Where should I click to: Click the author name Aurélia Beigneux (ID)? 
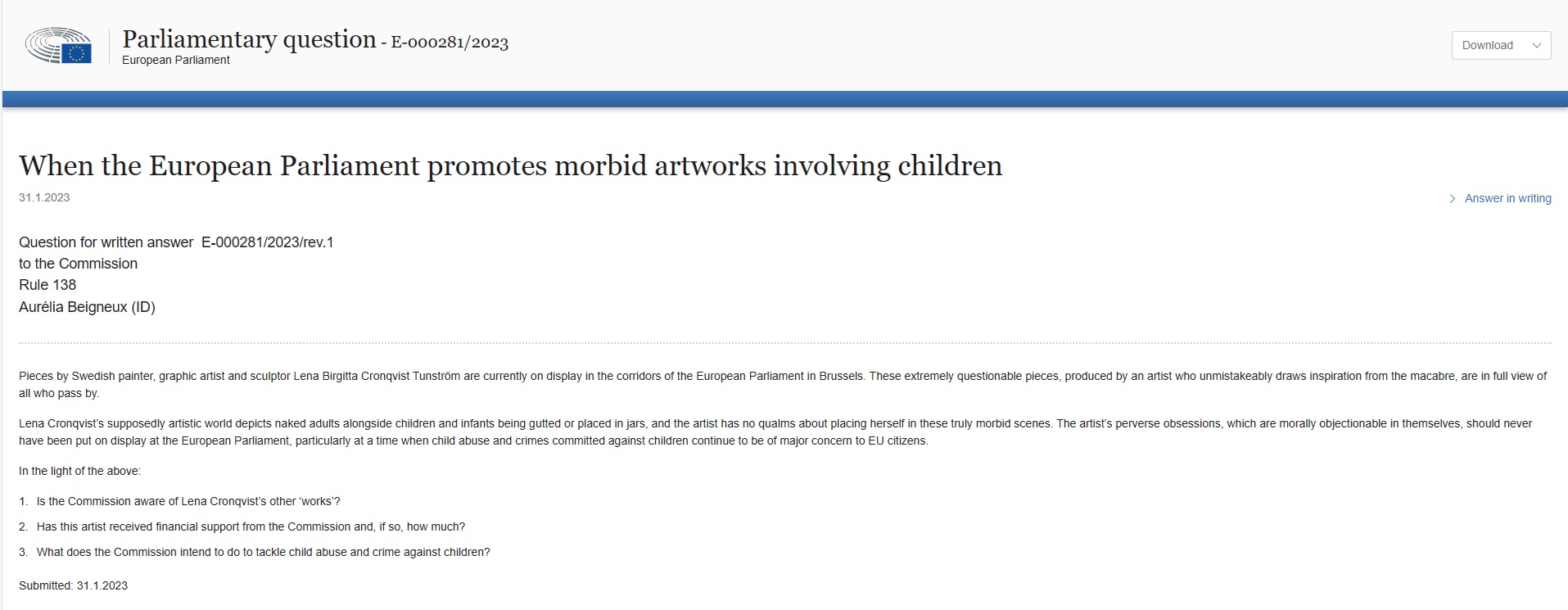pos(87,307)
